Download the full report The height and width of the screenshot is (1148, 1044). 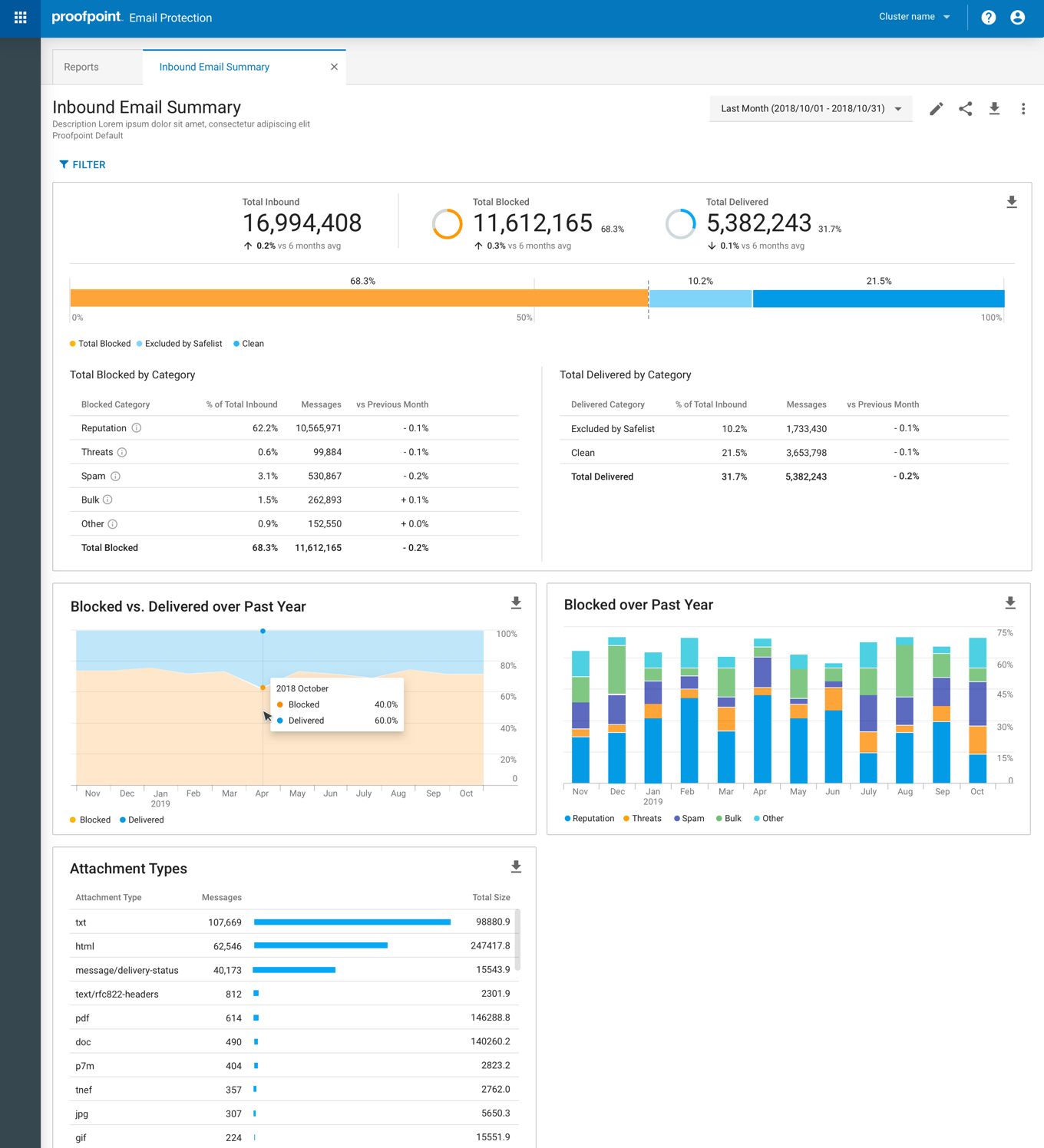click(x=994, y=109)
